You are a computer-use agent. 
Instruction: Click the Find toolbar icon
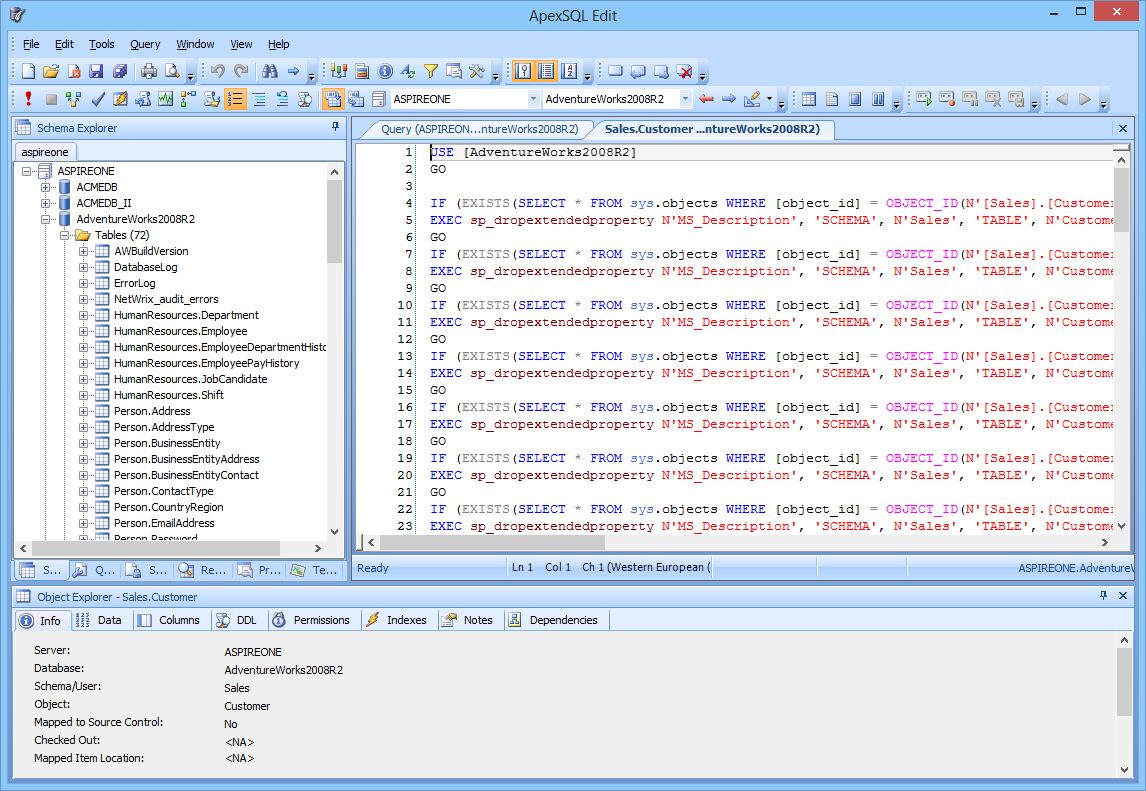[x=270, y=71]
